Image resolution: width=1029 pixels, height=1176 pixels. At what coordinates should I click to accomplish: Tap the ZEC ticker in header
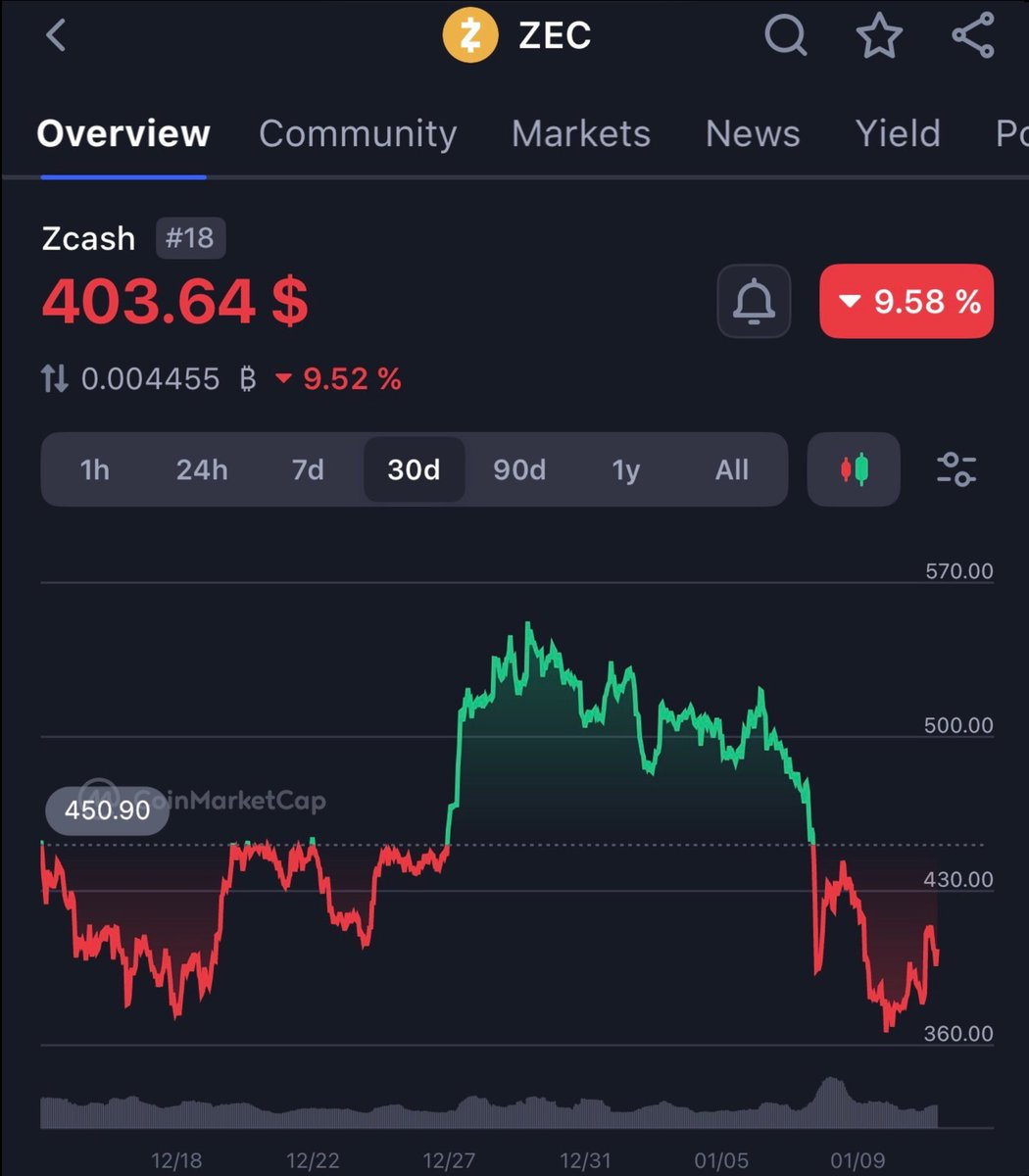tap(555, 35)
